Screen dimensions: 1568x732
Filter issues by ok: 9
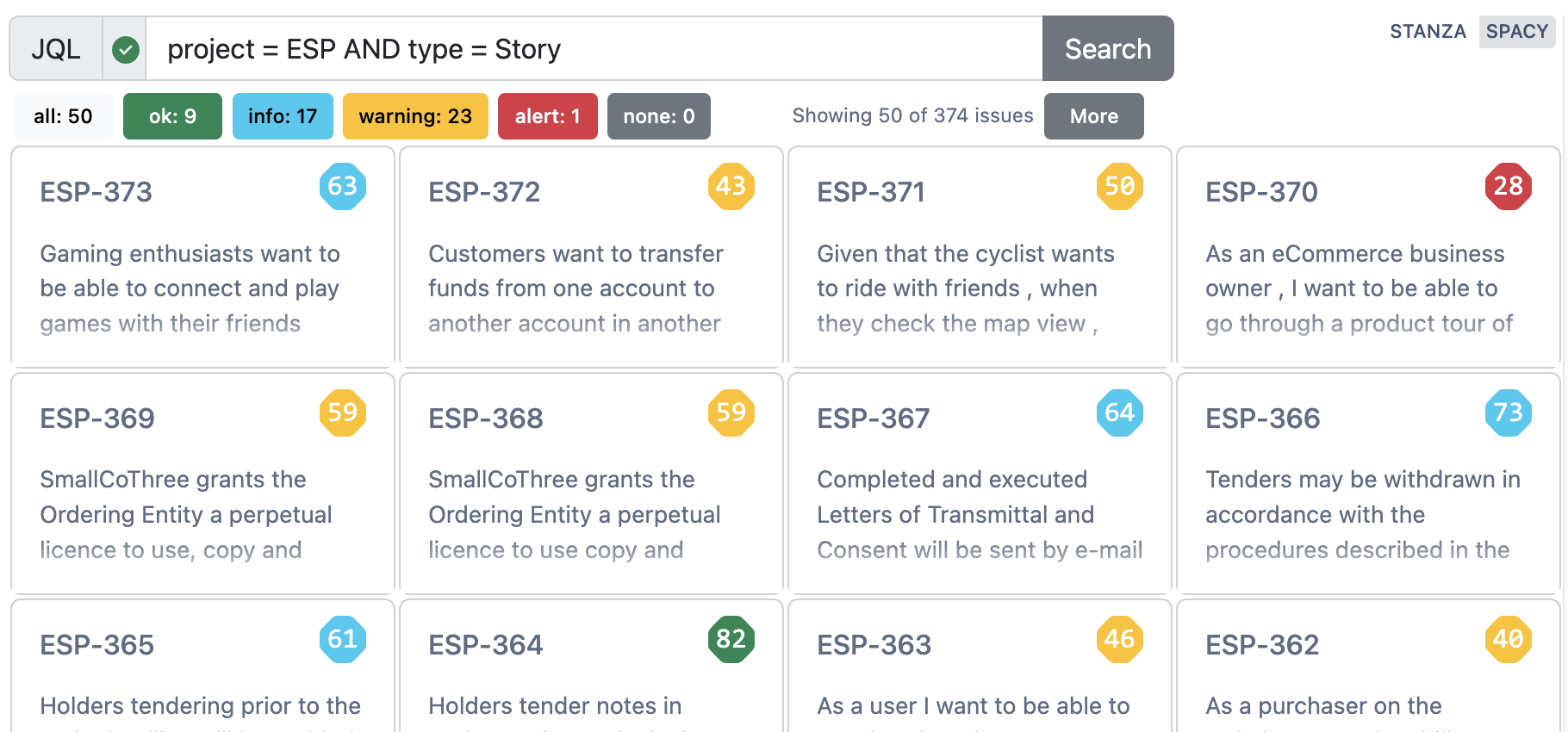click(x=172, y=116)
